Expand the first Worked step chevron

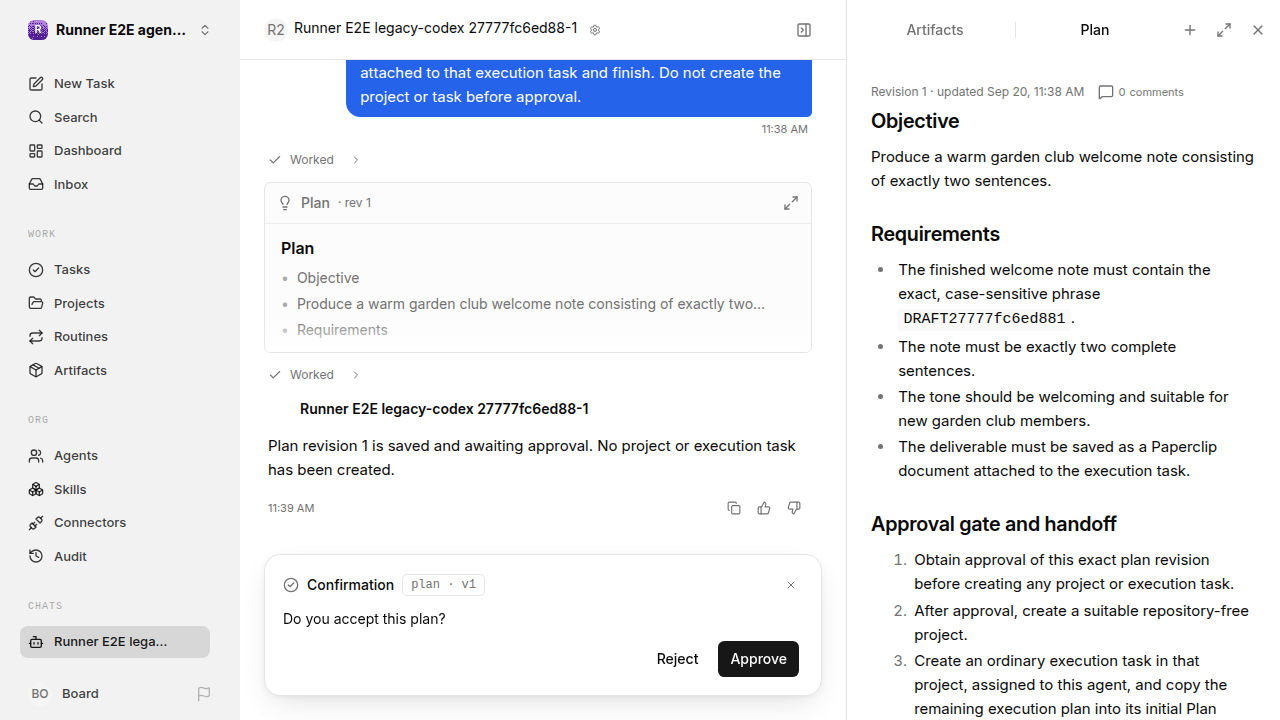355,160
